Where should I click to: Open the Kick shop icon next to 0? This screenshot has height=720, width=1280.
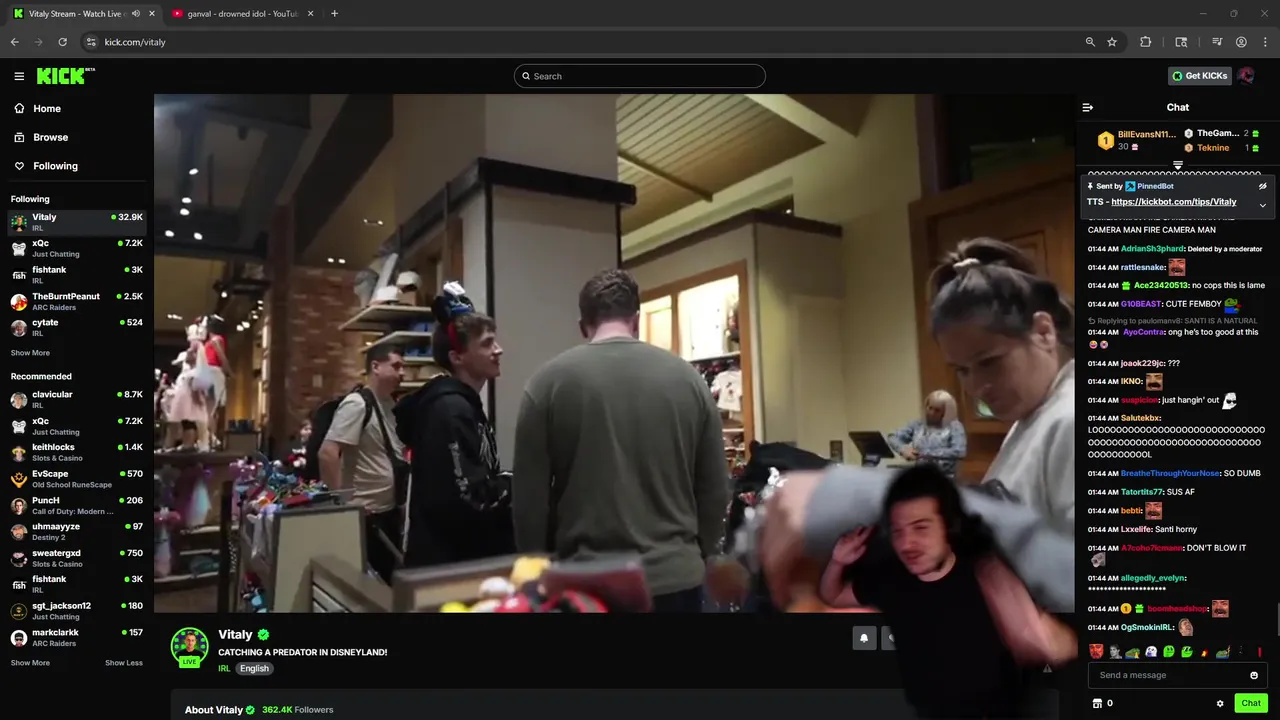tap(1097, 703)
